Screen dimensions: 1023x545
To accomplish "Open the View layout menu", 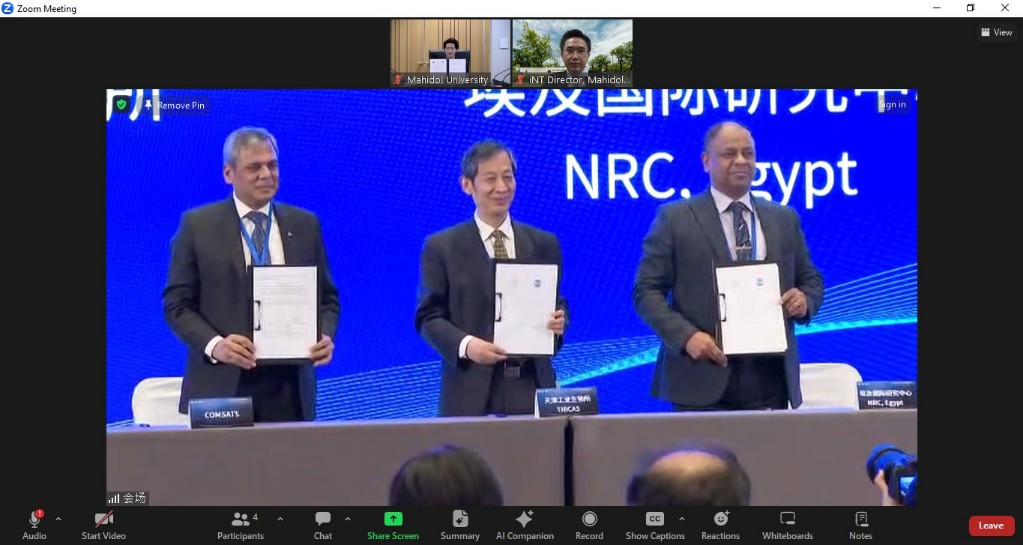I will (997, 32).
